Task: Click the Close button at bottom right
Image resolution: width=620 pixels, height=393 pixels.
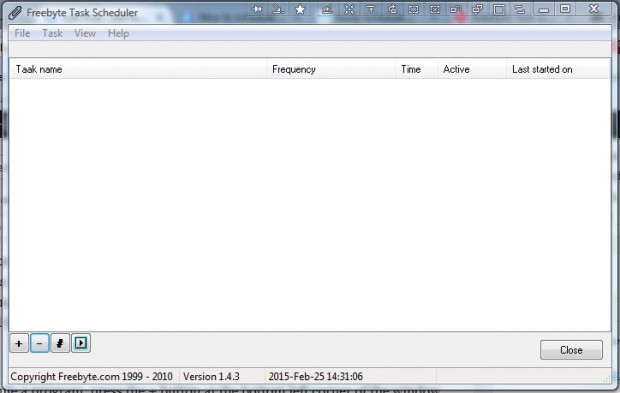Action: tap(571, 350)
